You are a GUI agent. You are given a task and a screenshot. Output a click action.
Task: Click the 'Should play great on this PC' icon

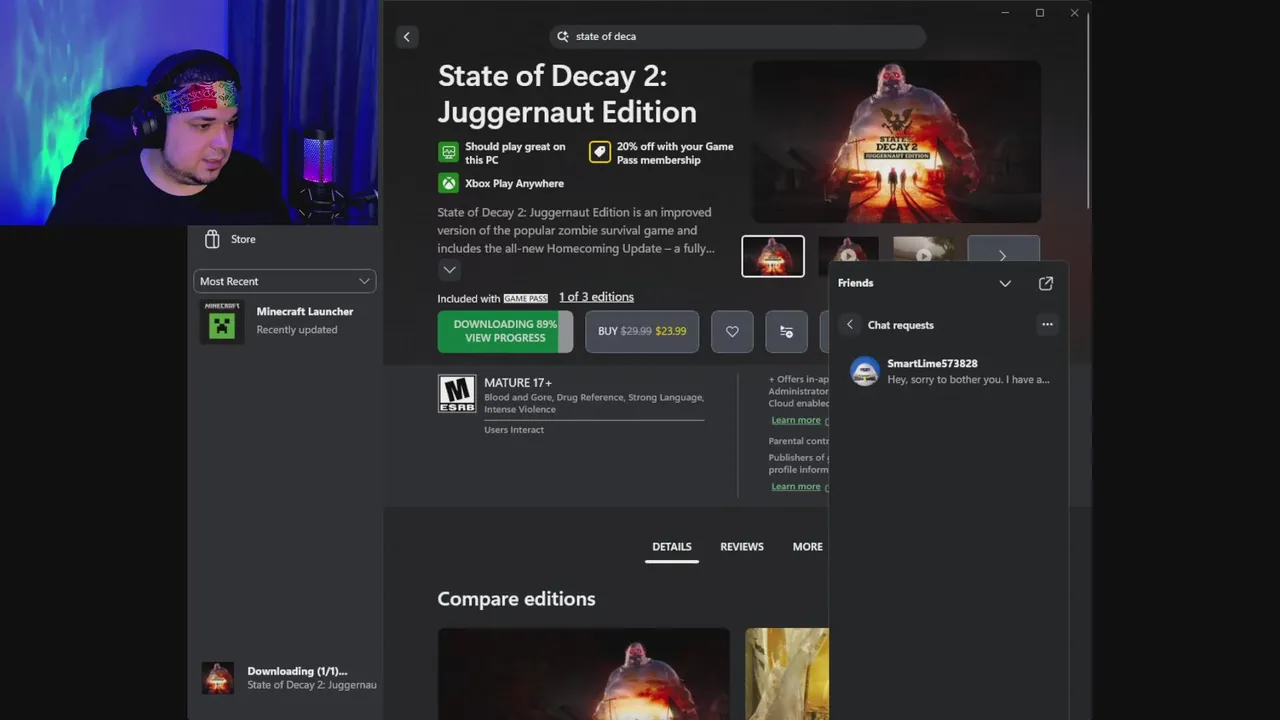(x=449, y=152)
